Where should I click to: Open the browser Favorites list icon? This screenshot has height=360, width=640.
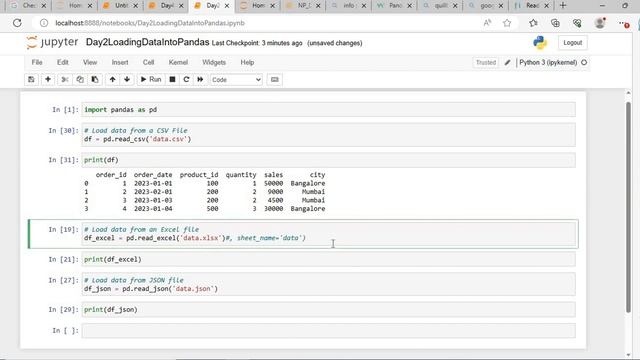(533, 23)
